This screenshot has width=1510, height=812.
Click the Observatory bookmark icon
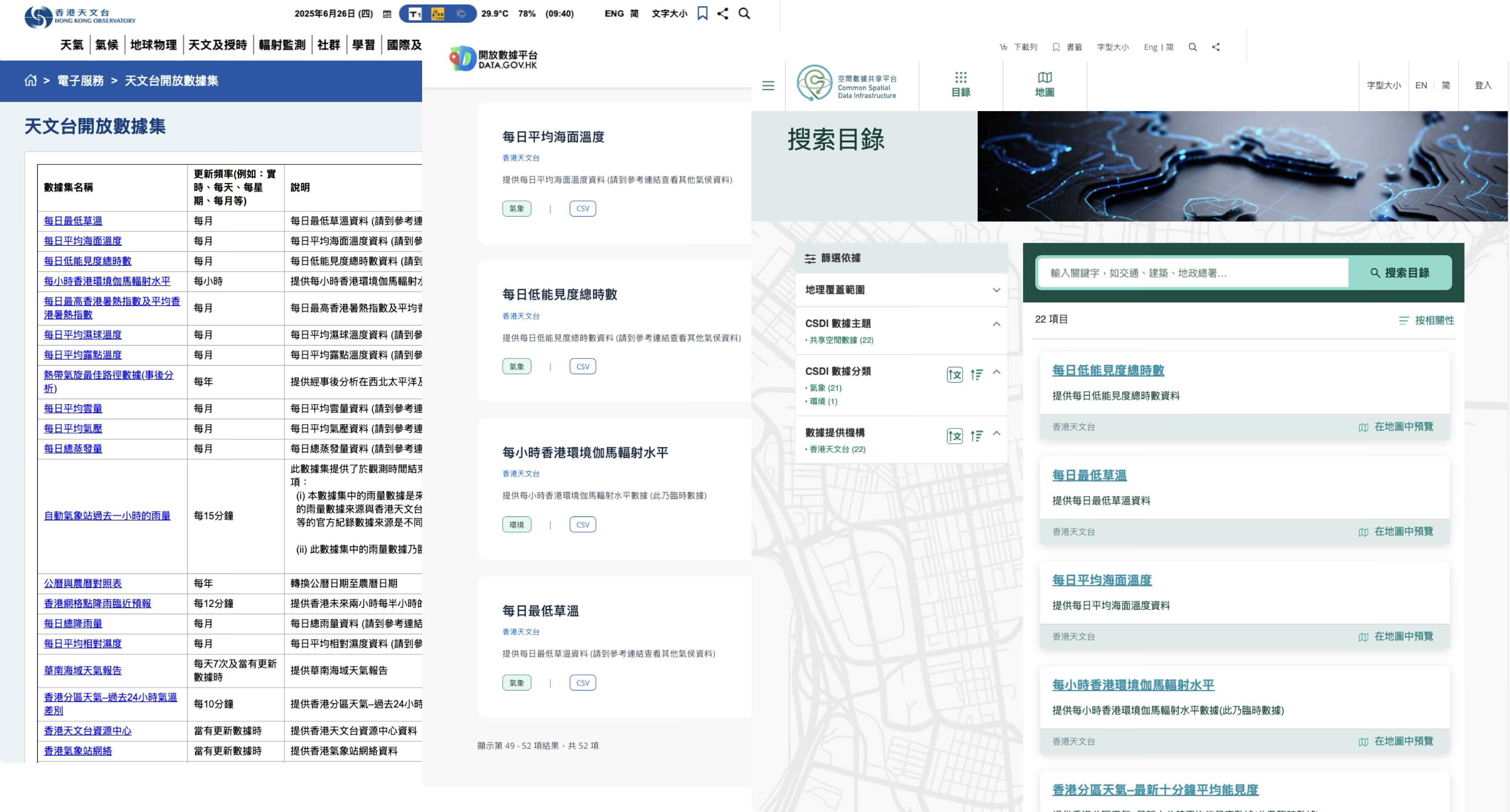click(702, 13)
